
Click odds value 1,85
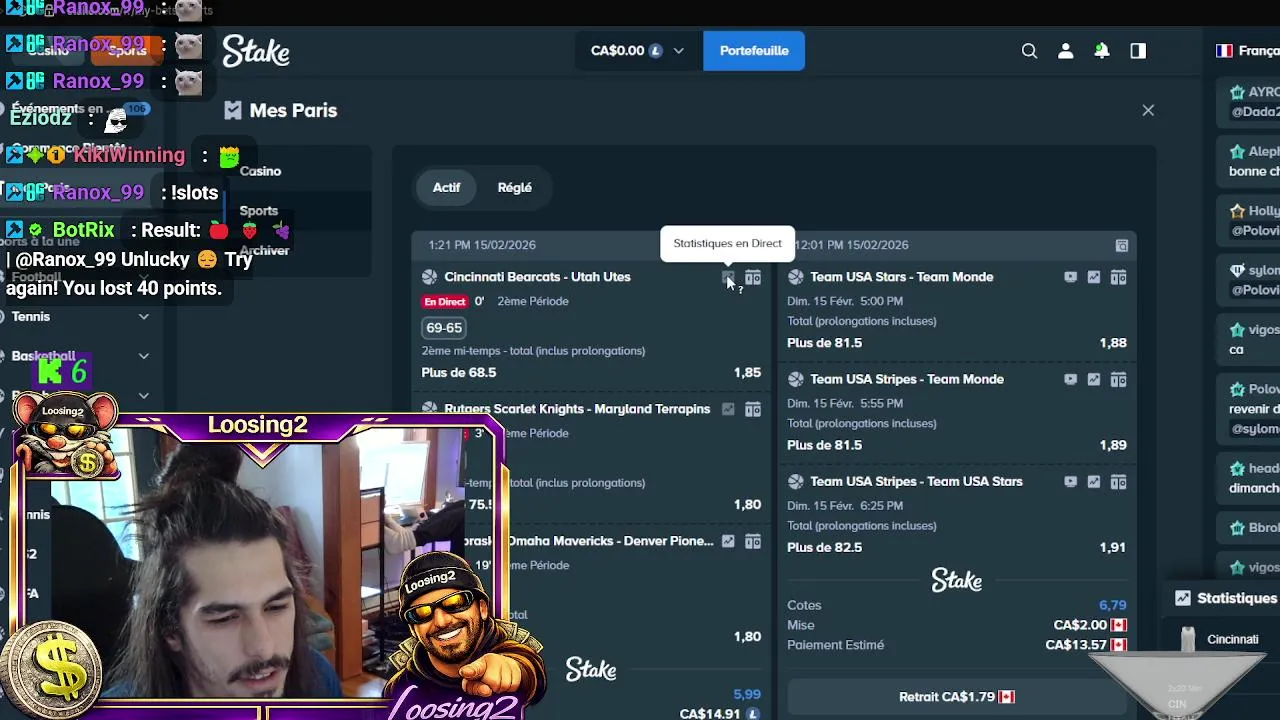(747, 372)
